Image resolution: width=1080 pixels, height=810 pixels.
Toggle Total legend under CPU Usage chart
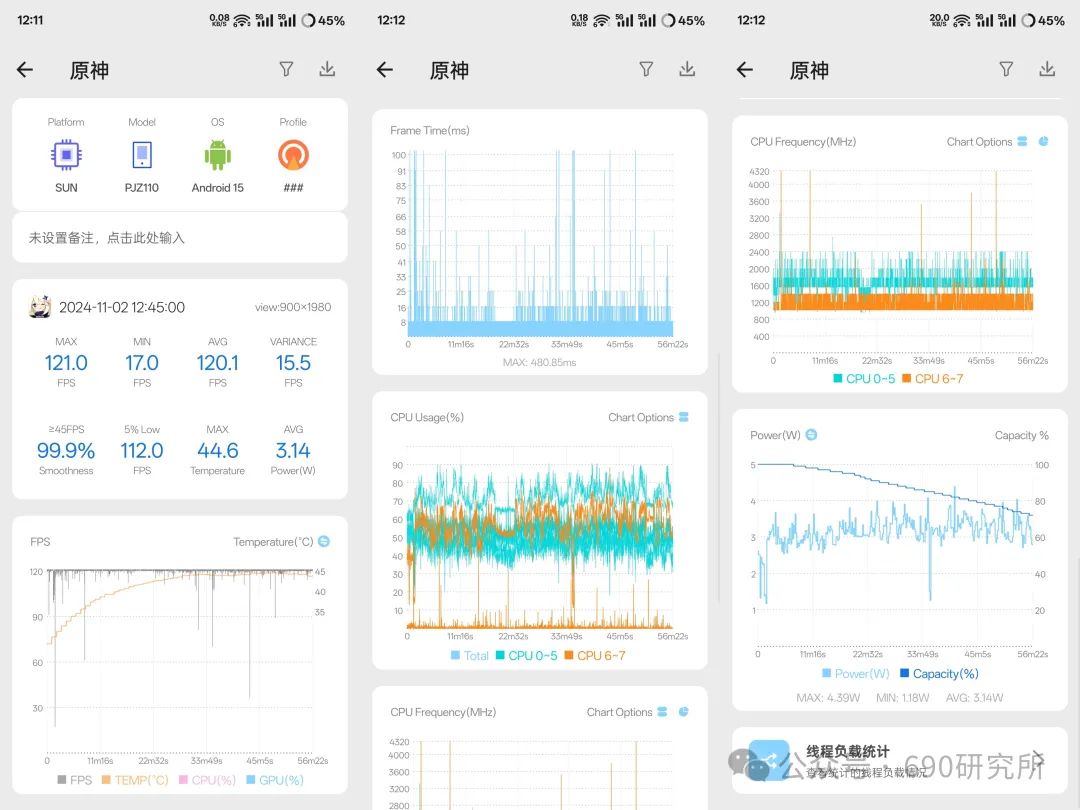tap(470, 656)
